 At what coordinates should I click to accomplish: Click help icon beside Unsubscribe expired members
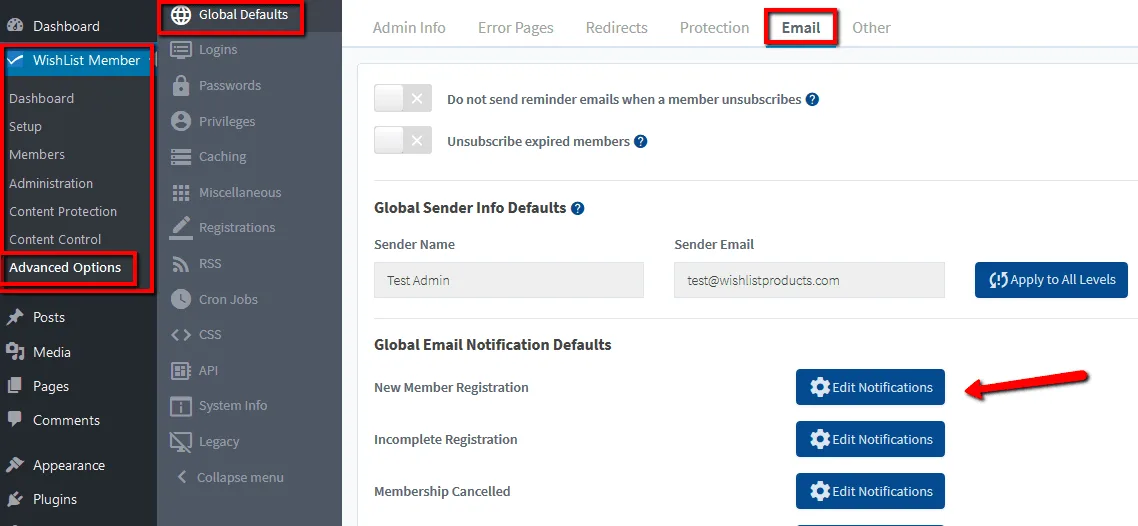(641, 141)
